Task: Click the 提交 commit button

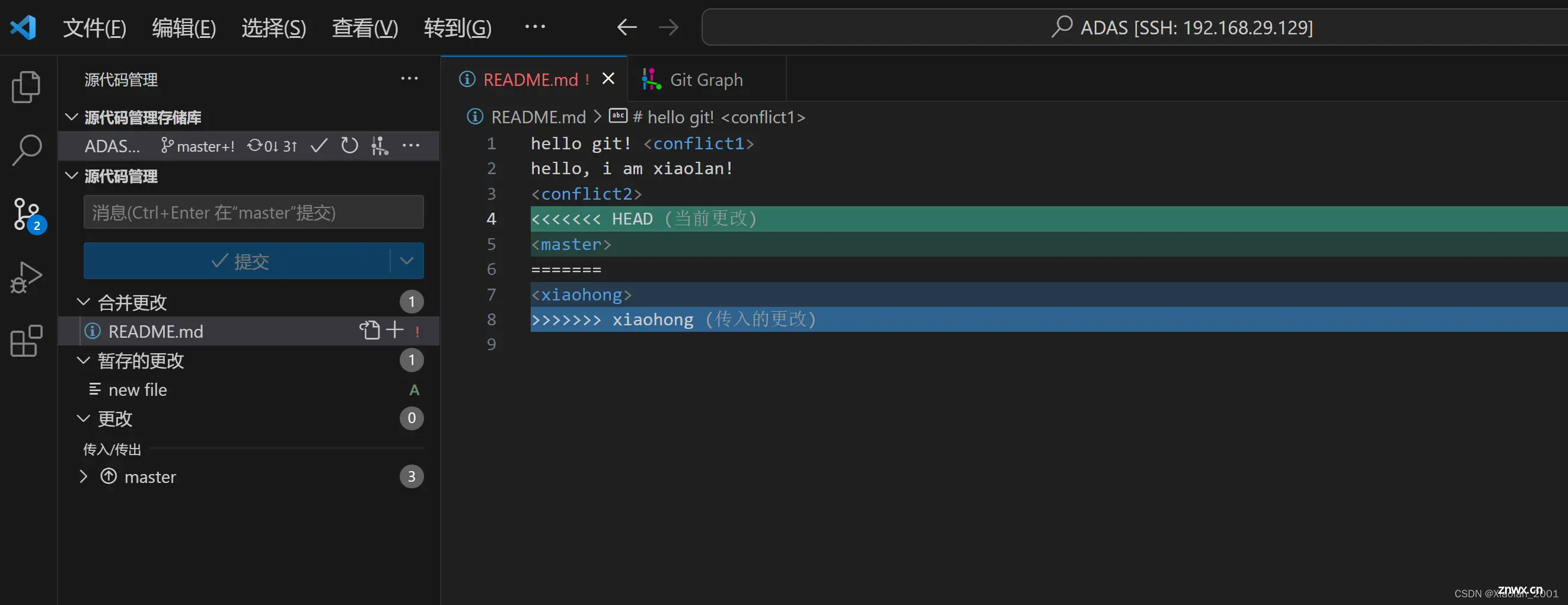Action: click(x=237, y=261)
